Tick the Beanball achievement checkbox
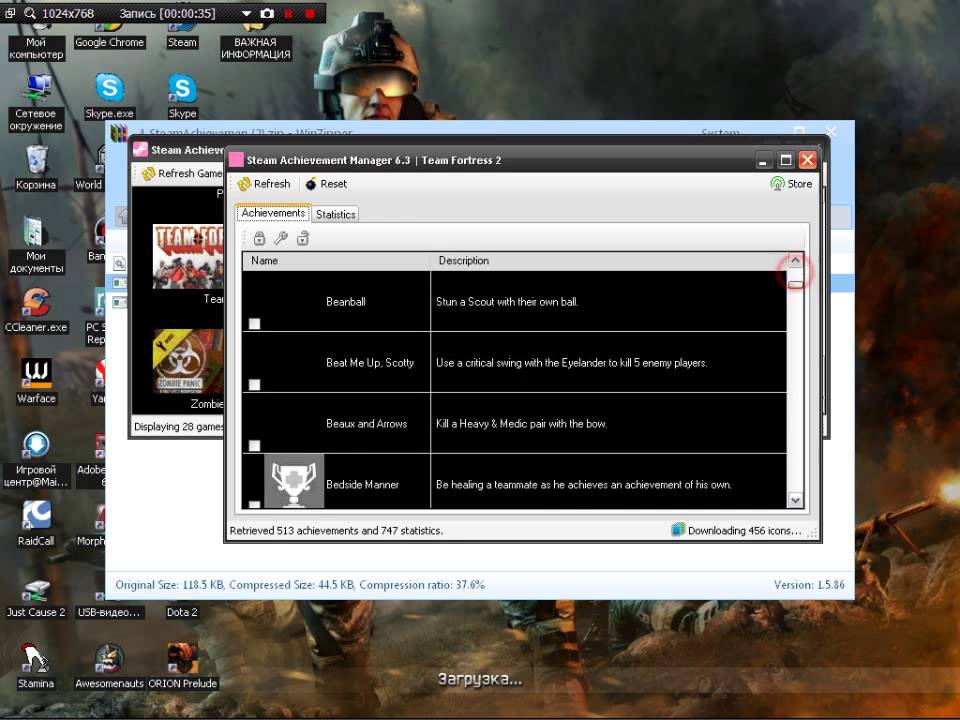Viewport: 960px width, 720px height. click(x=255, y=324)
